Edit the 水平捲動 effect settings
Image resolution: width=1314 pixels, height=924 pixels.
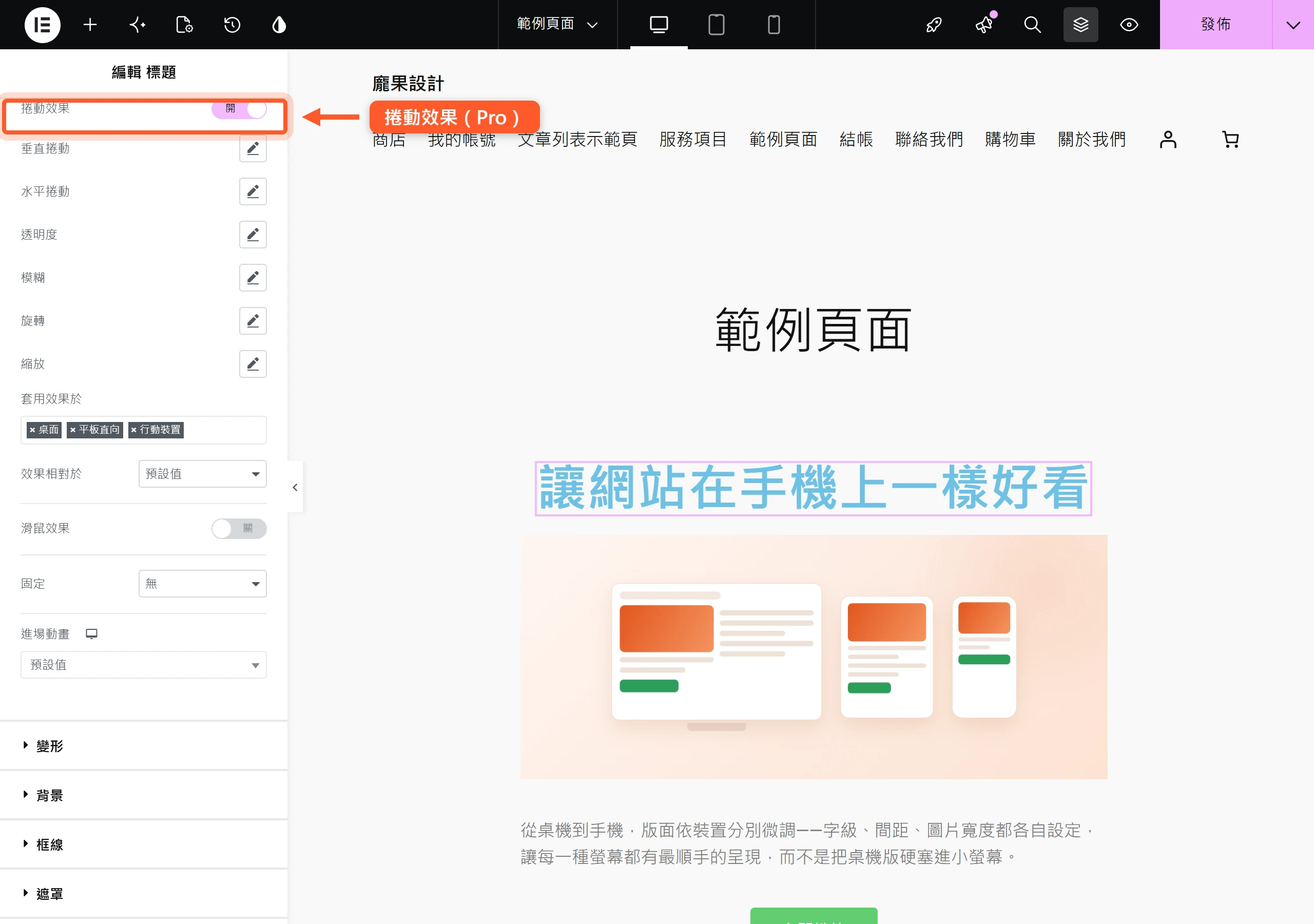coord(253,191)
